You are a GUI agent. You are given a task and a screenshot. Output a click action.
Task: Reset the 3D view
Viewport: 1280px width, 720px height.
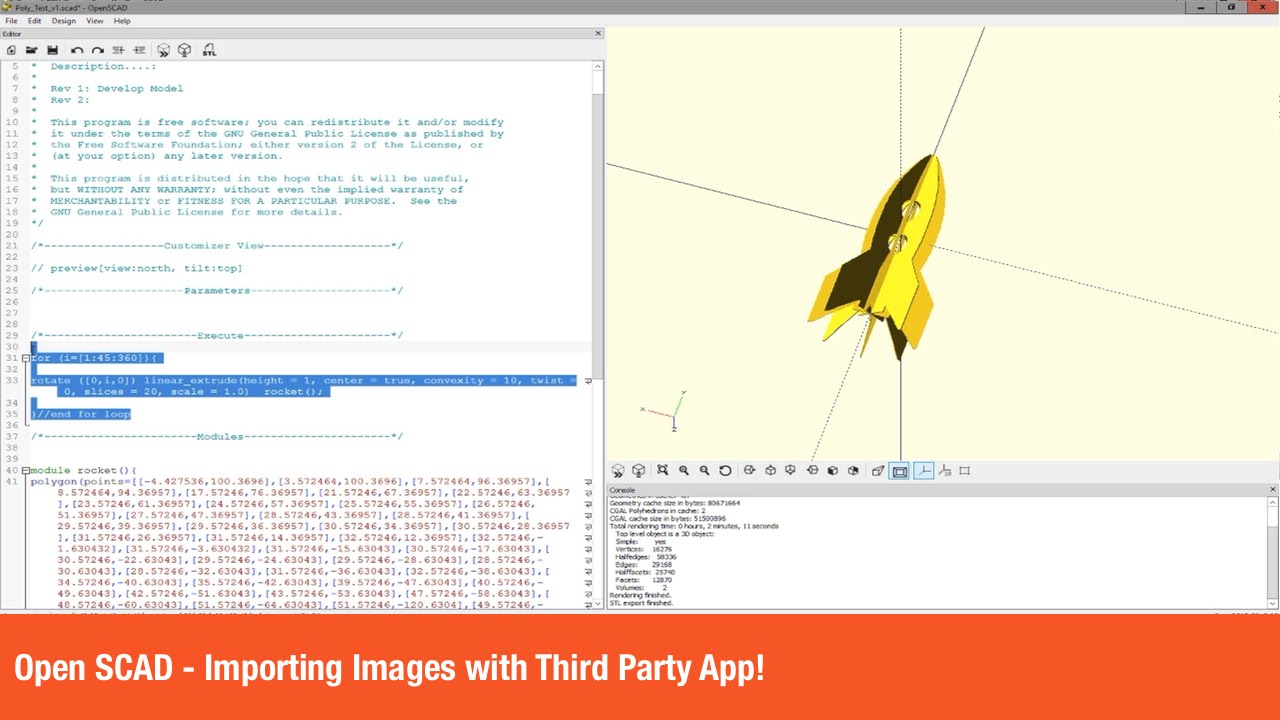[x=725, y=470]
